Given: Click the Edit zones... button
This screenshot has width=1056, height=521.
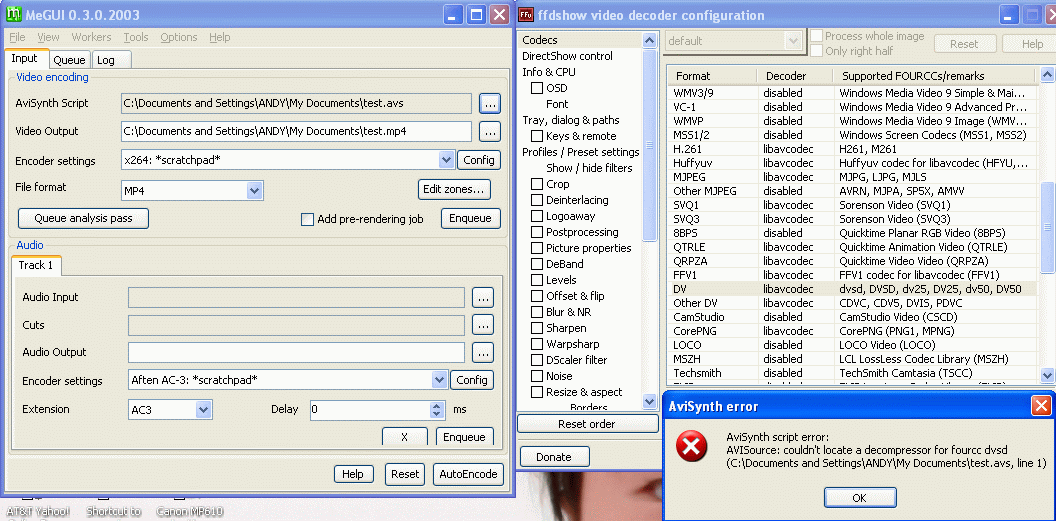Looking at the screenshot, I should pos(454,189).
